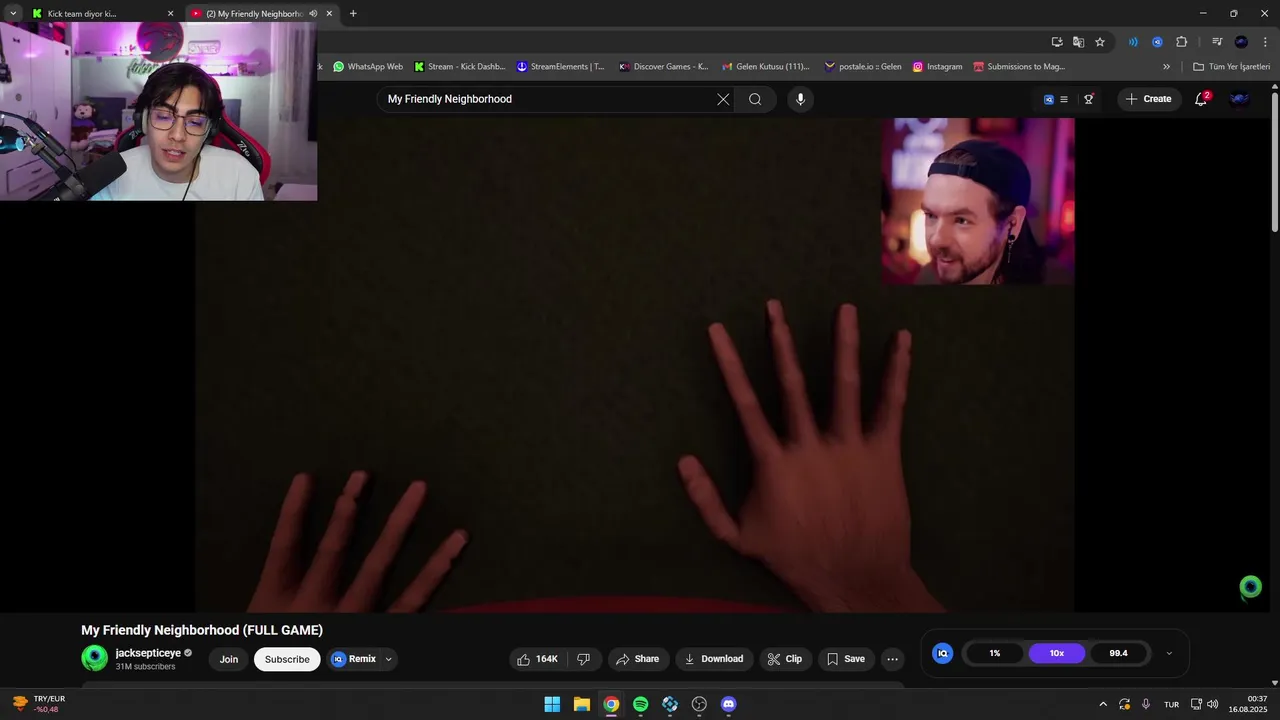Open Chrome three-dot menu
Image resolution: width=1280 pixels, height=720 pixels.
pos(1265,42)
